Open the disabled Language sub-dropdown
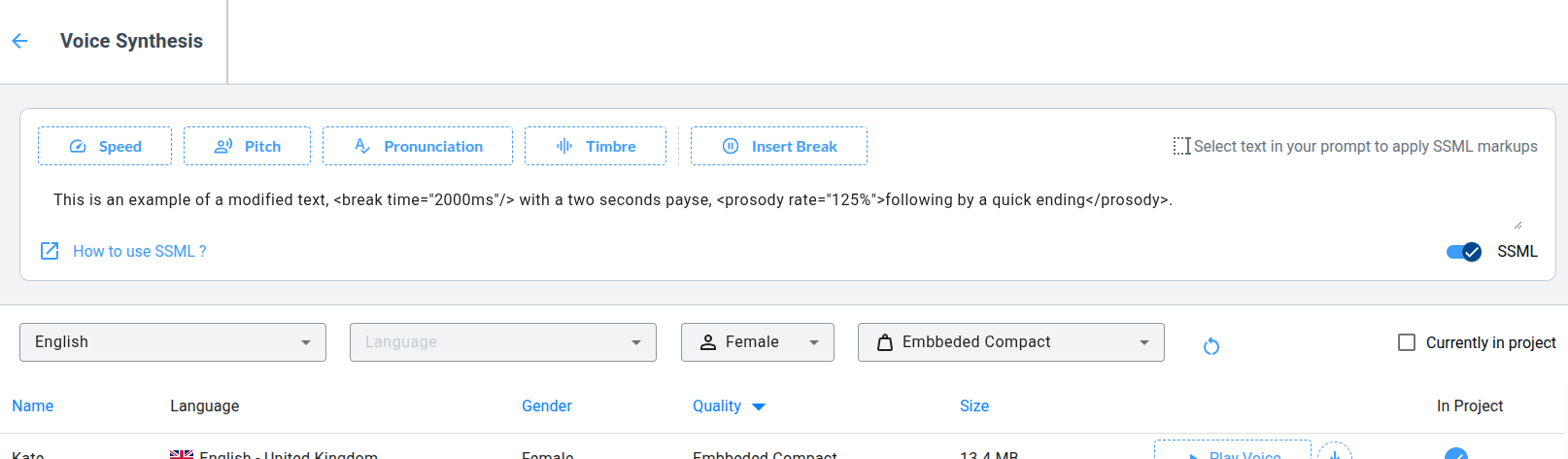 (x=503, y=342)
